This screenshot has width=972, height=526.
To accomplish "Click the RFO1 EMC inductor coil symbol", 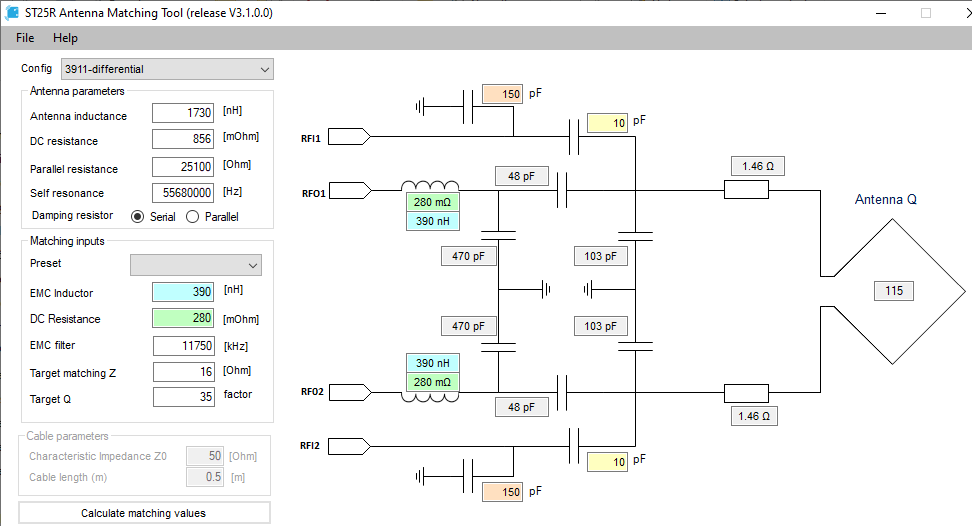I will (430, 186).
